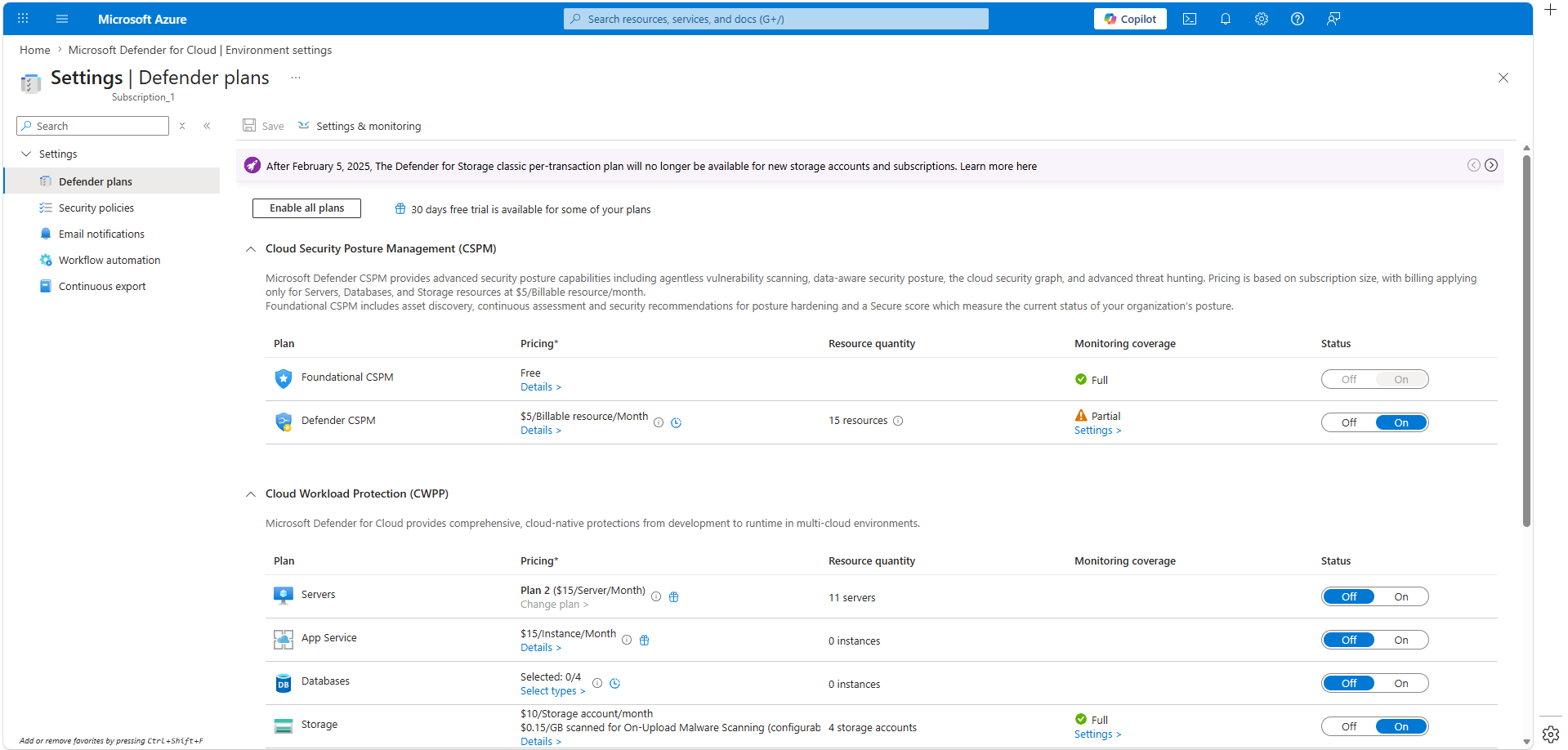
Task: Turn Databases plan On
Action: tap(1401, 683)
